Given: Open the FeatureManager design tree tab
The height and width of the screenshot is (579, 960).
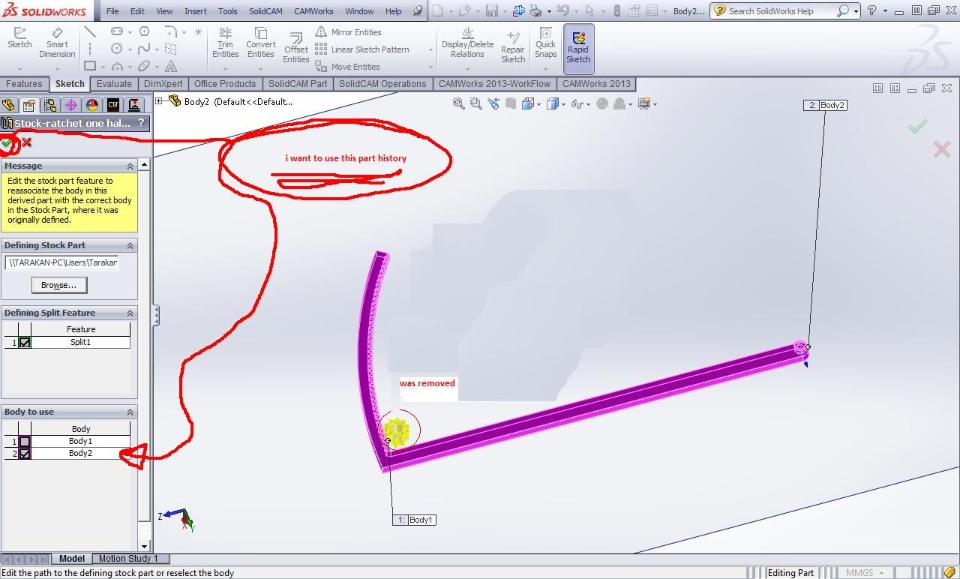Looking at the screenshot, I should pyautogui.click(x=8, y=105).
